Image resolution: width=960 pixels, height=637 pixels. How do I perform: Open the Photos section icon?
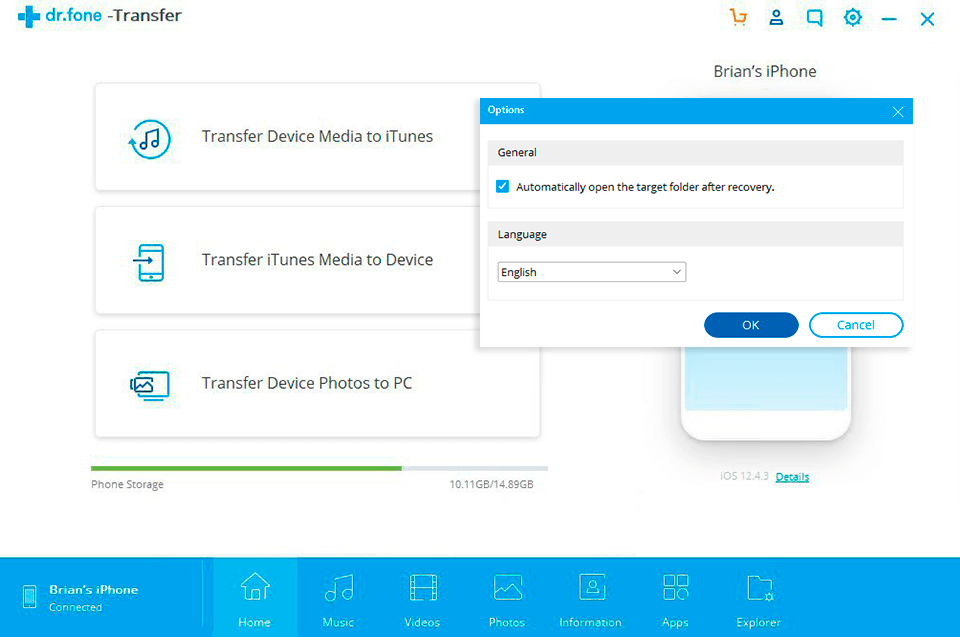click(506, 588)
